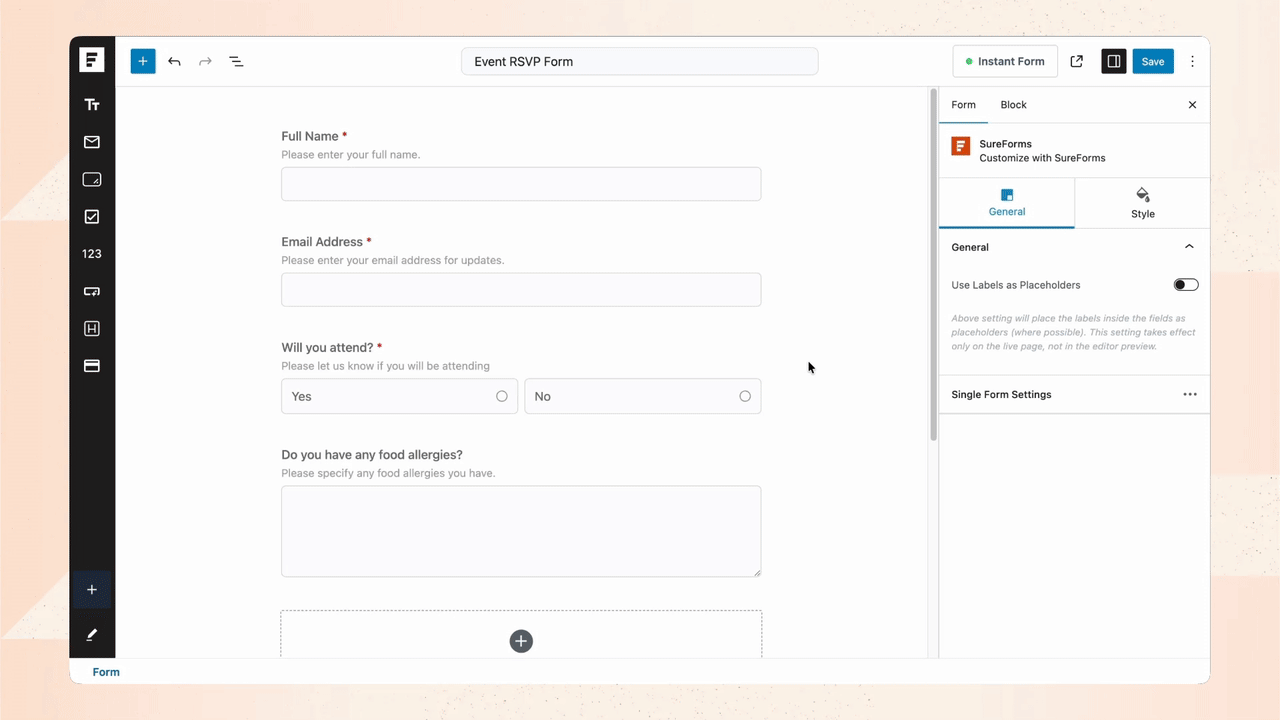Image resolution: width=1280 pixels, height=720 pixels.
Task: Select the Full Name label
Action: (x=311, y=136)
